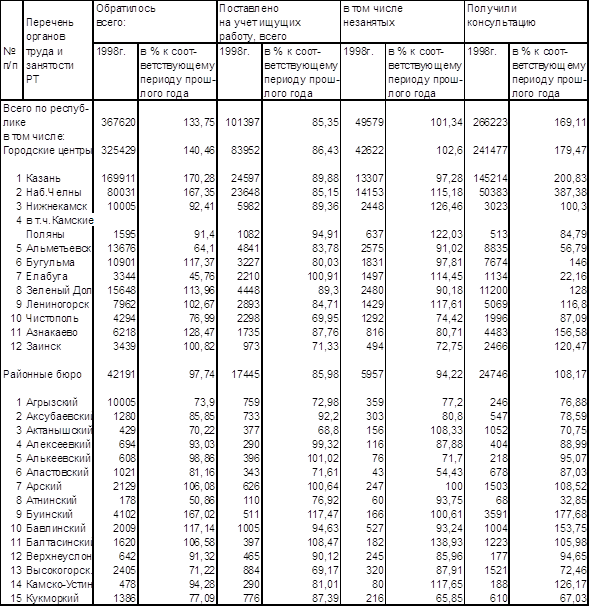Select the Получили консультацию column header

click(x=526, y=22)
